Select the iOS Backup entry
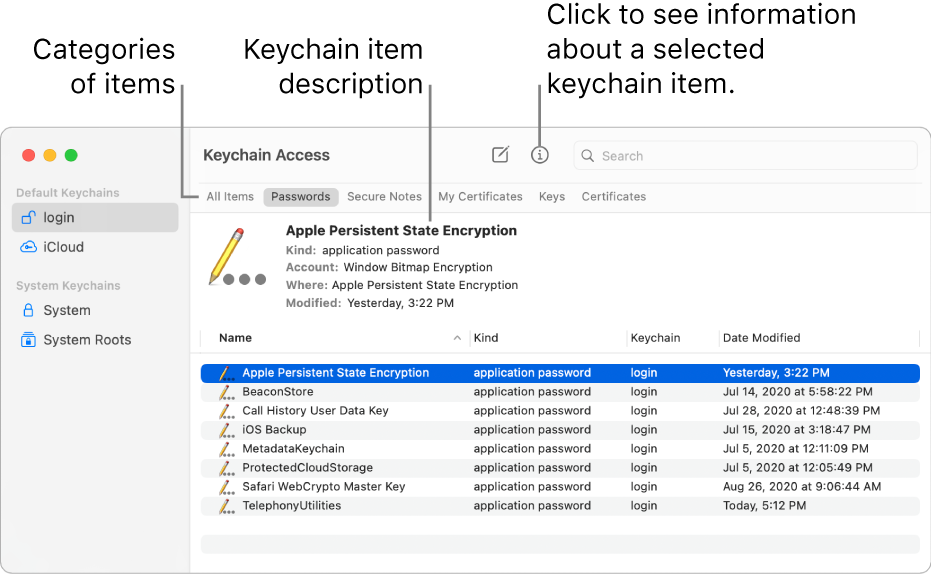The width and height of the screenshot is (931, 575). pos(274,430)
